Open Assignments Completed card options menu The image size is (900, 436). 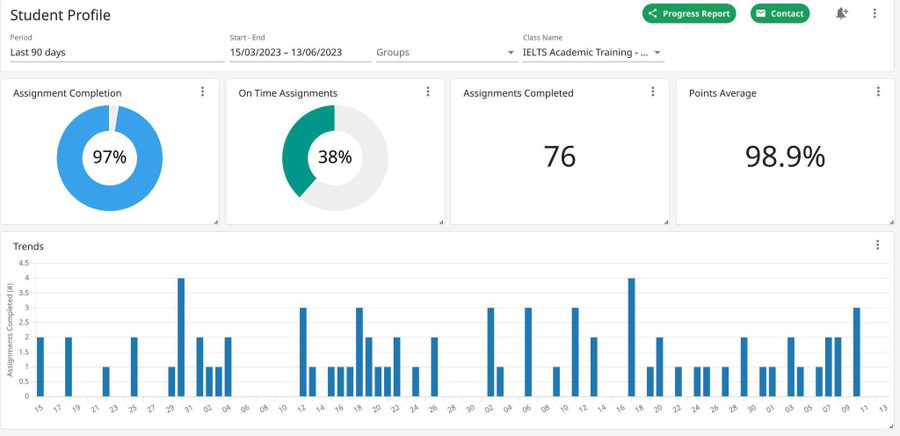(653, 92)
